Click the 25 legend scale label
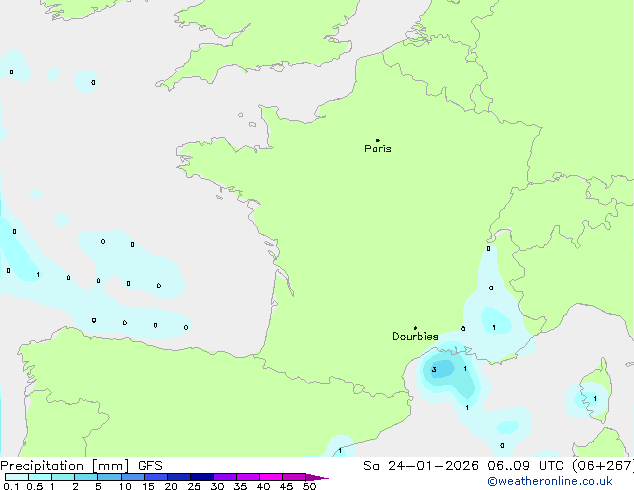 pos(194,486)
